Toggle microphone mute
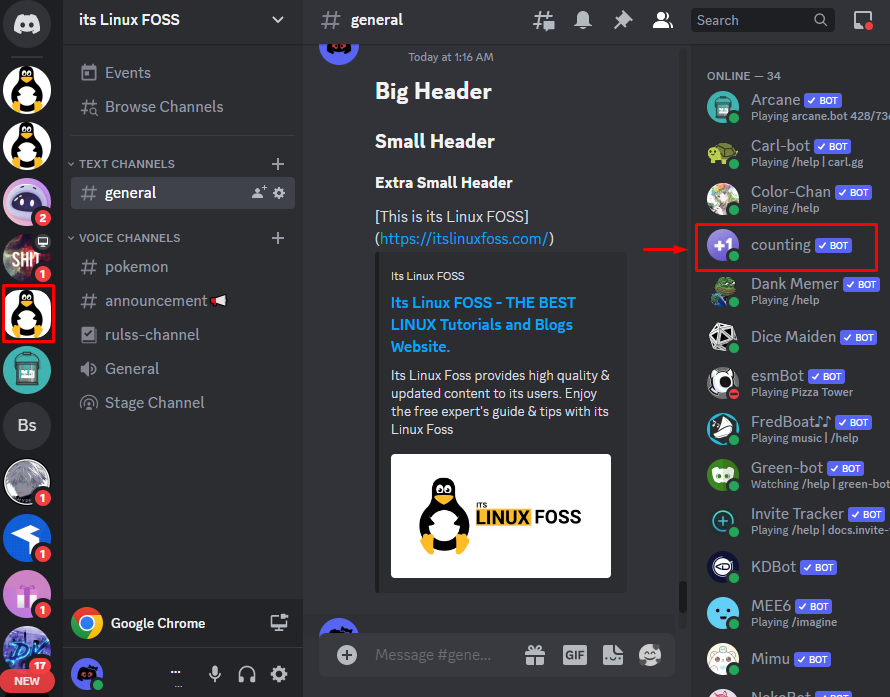 pyautogui.click(x=215, y=674)
